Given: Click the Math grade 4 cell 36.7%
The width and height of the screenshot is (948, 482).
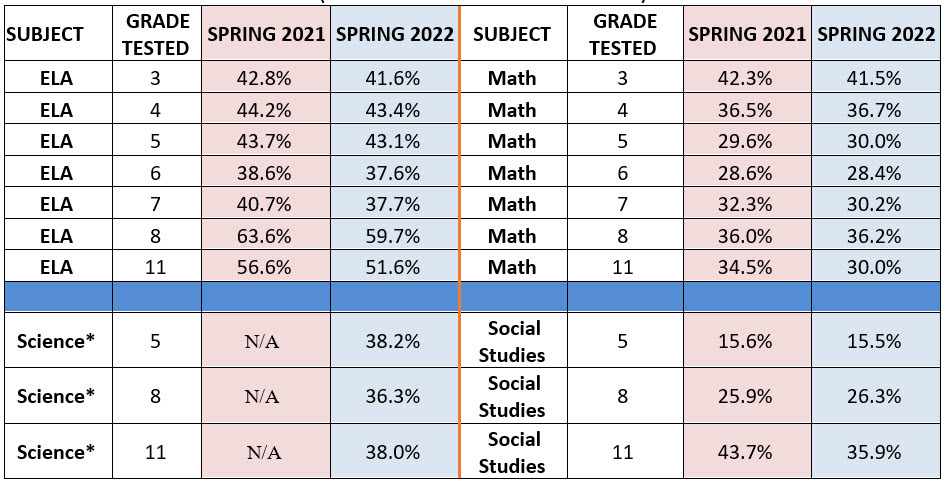Looking at the screenshot, I should click(x=874, y=110).
